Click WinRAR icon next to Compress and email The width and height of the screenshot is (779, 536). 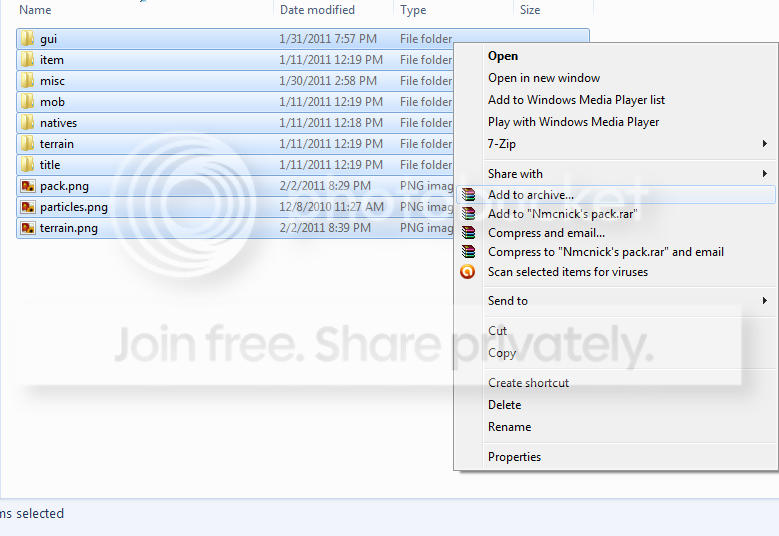click(468, 233)
